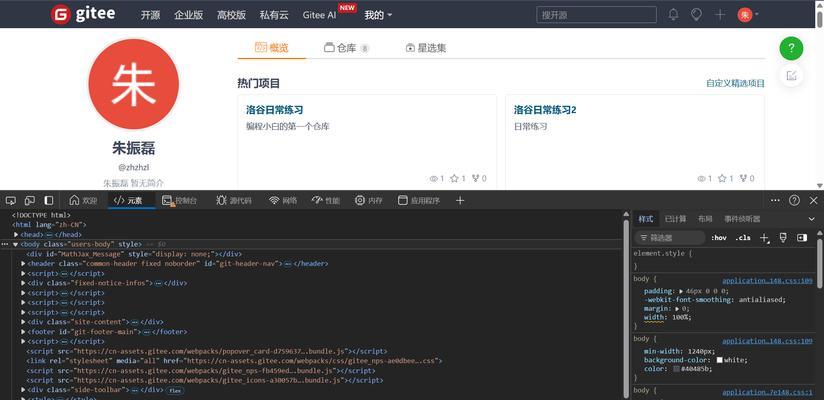Expand the head element node
Viewport: 824px width, 400px height.
(x=16, y=235)
